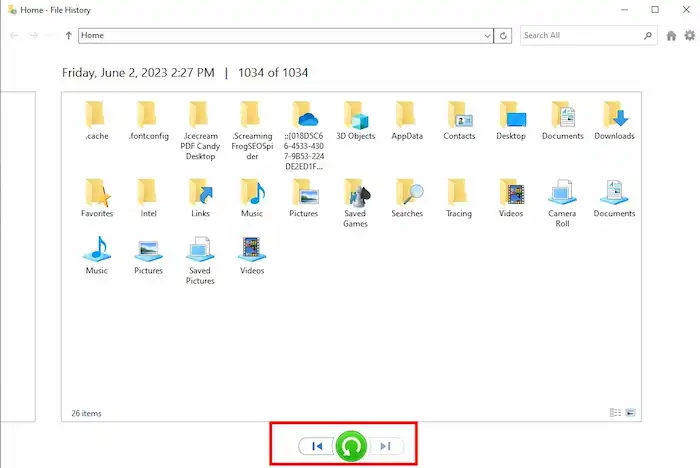Go to the previous backup version

tap(317, 446)
